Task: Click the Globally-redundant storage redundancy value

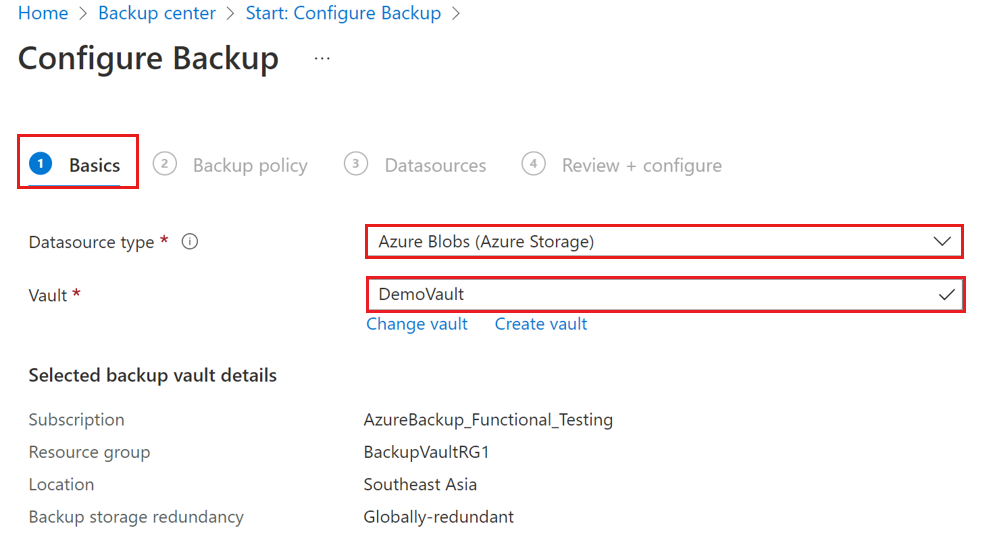Action: coord(439,517)
